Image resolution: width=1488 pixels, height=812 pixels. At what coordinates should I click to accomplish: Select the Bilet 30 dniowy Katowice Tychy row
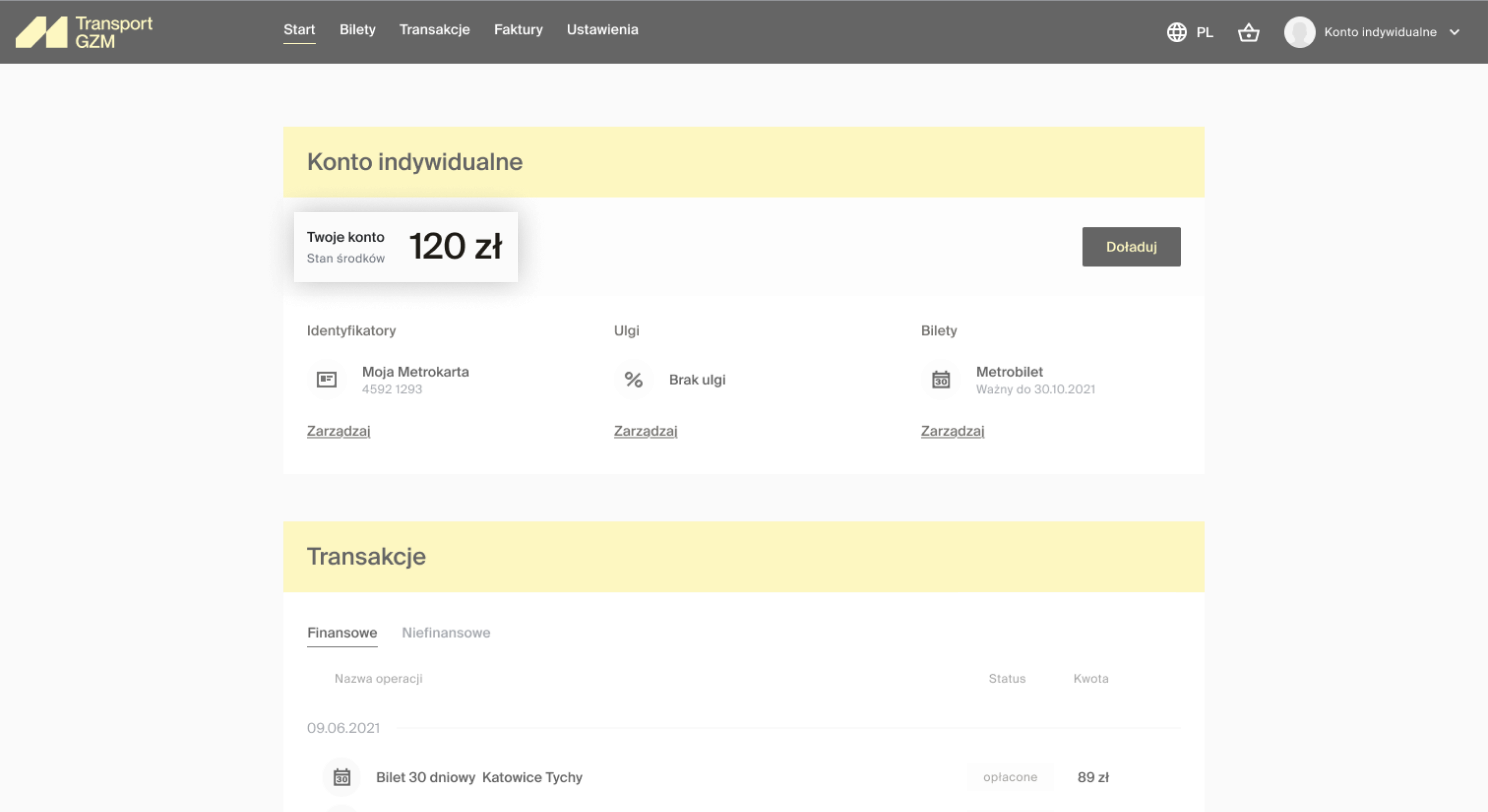pyautogui.click(x=479, y=777)
